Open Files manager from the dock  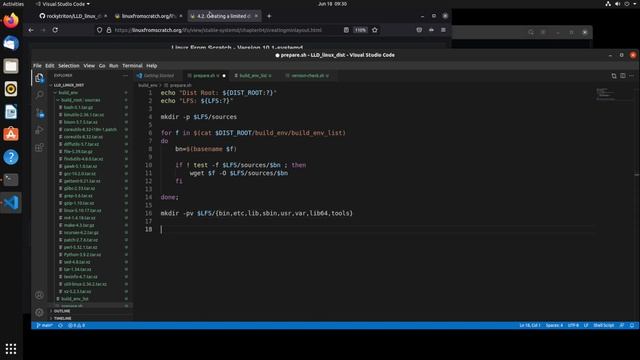(11, 66)
